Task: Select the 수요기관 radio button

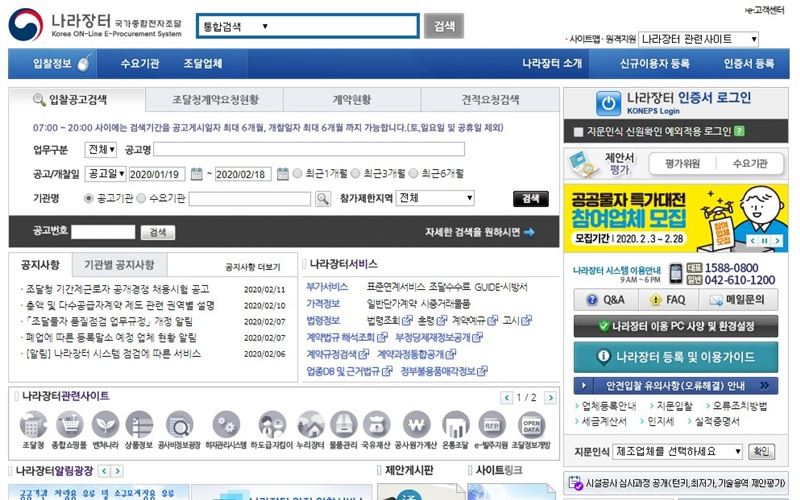Action: (141, 198)
